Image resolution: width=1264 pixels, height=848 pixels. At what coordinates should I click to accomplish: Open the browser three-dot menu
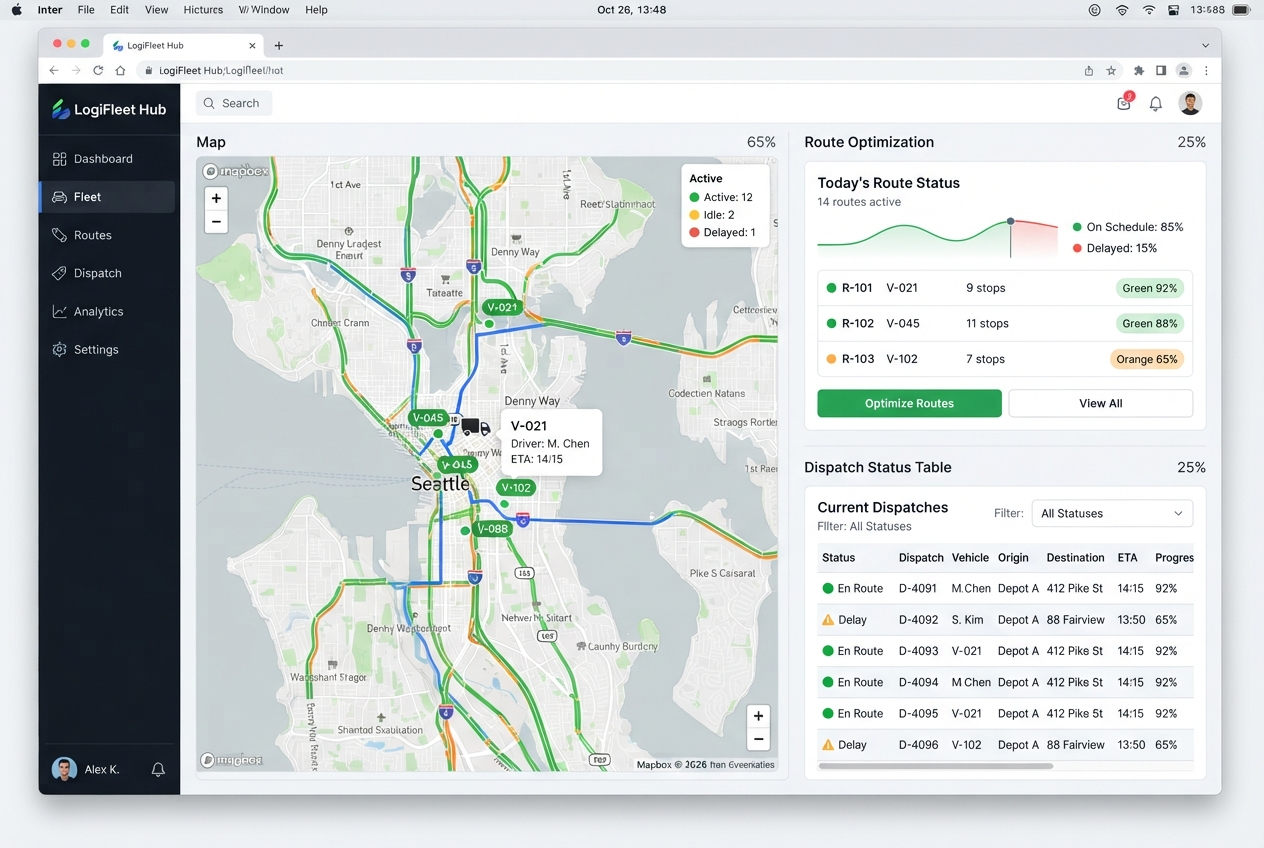(x=1207, y=71)
